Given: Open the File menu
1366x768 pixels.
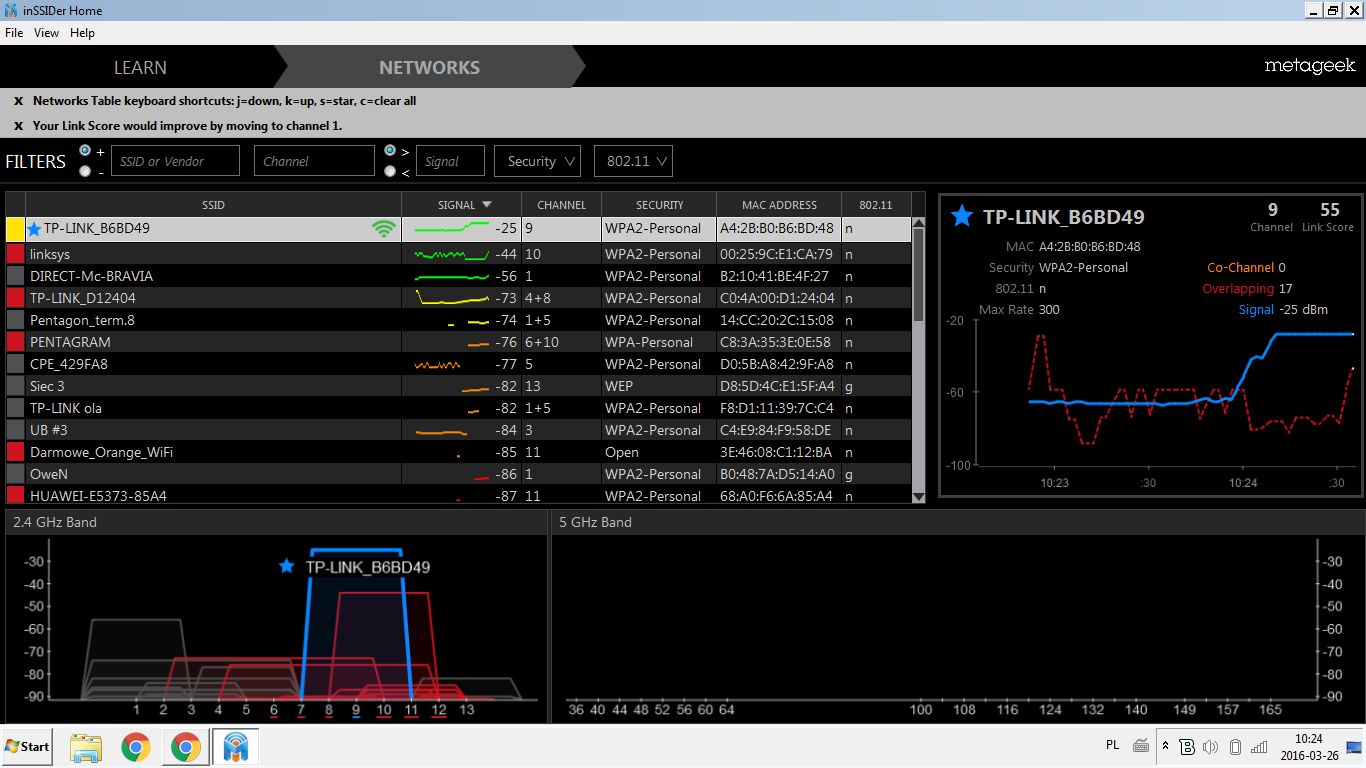Looking at the screenshot, I should coord(14,33).
